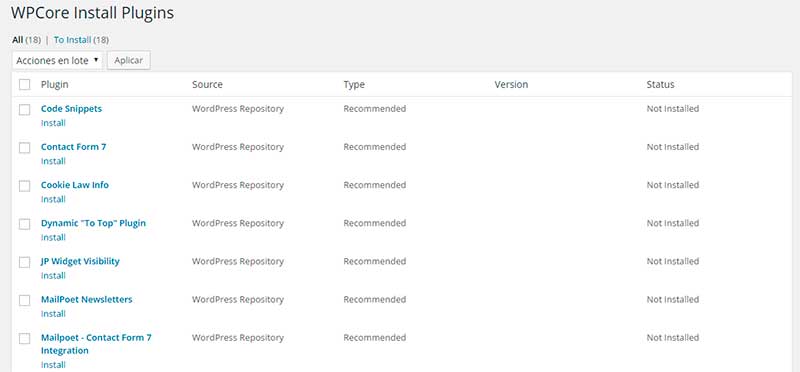The height and width of the screenshot is (372, 800).
Task: Click WordPress Repository in Mailpoet - Contact Form 7 row
Action: 238,338
